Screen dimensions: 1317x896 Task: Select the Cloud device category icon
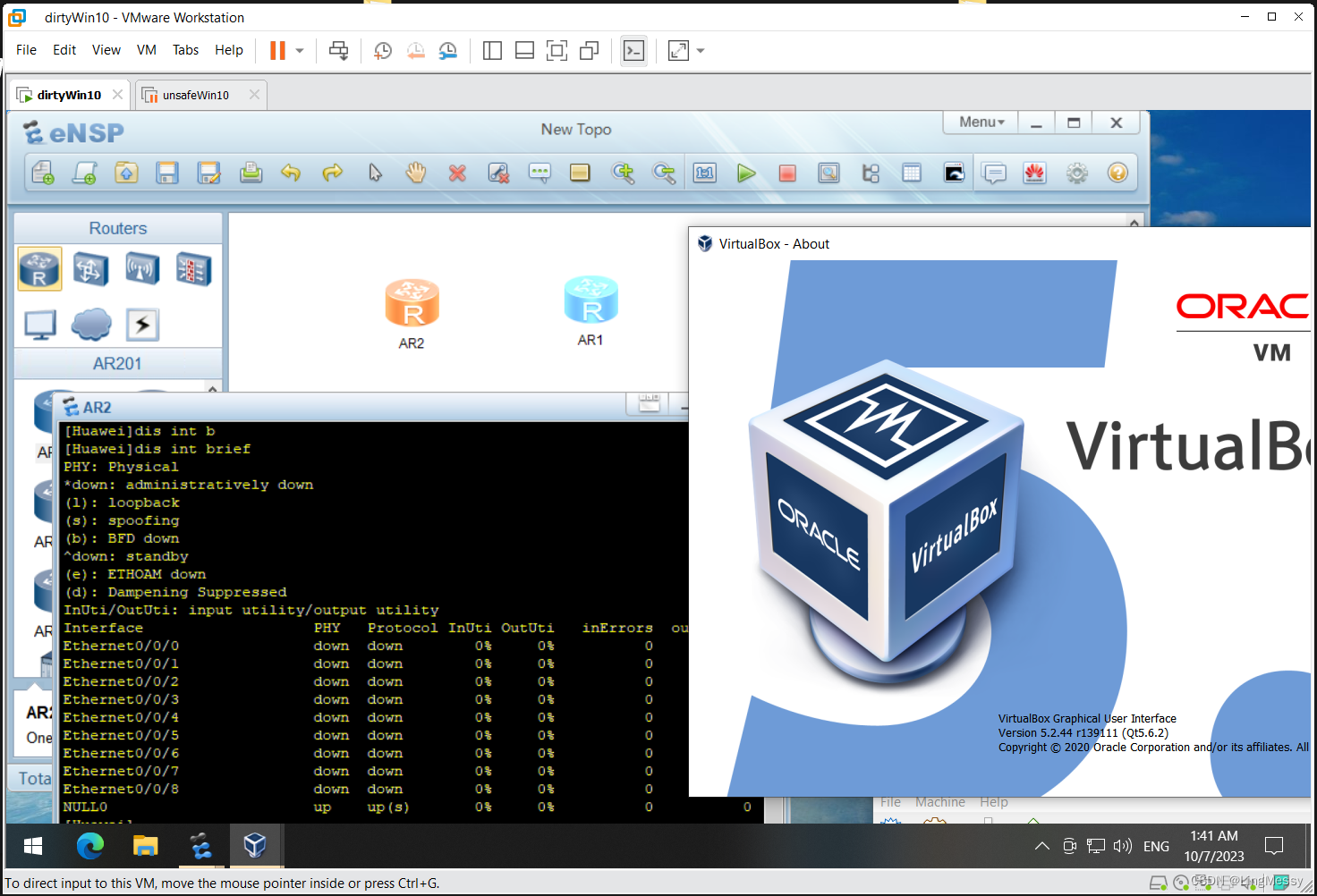pos(91,325)
